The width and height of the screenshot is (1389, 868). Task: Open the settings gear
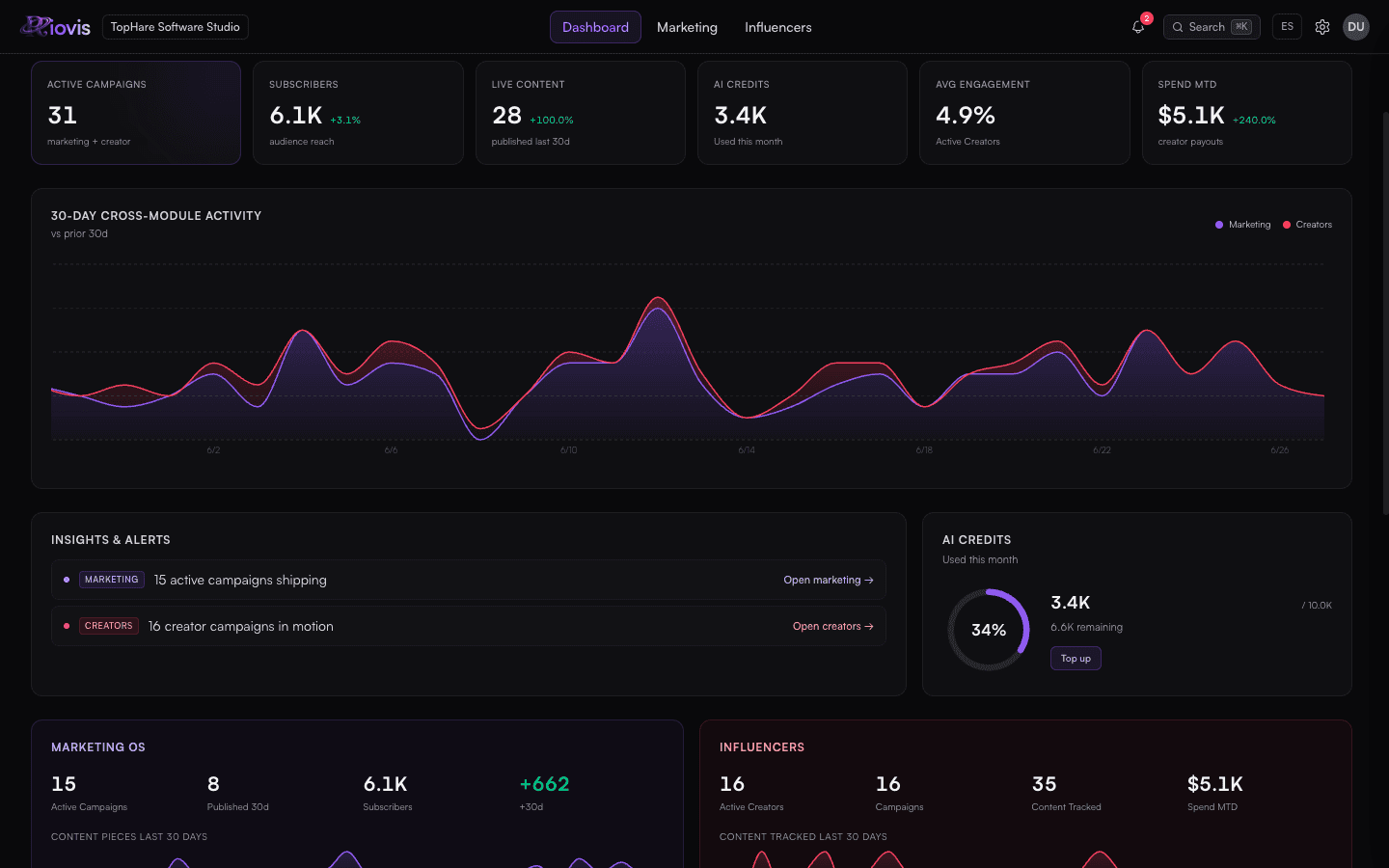coord(1322,27)
